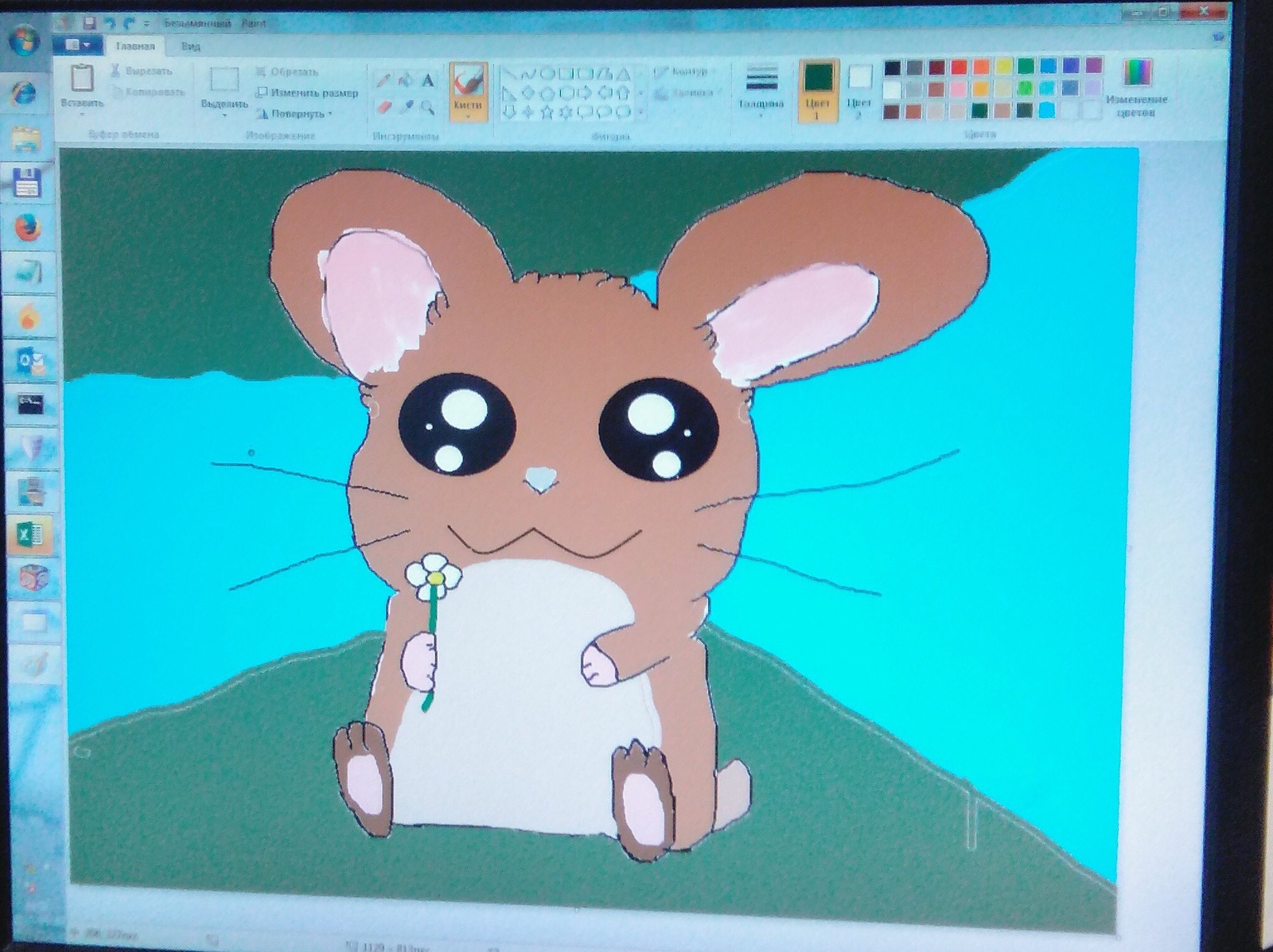The height and width of the screenshot is (952, 1273).
Task: Expand the Вставить paste dropdown arrow
Action: (82, 114)
